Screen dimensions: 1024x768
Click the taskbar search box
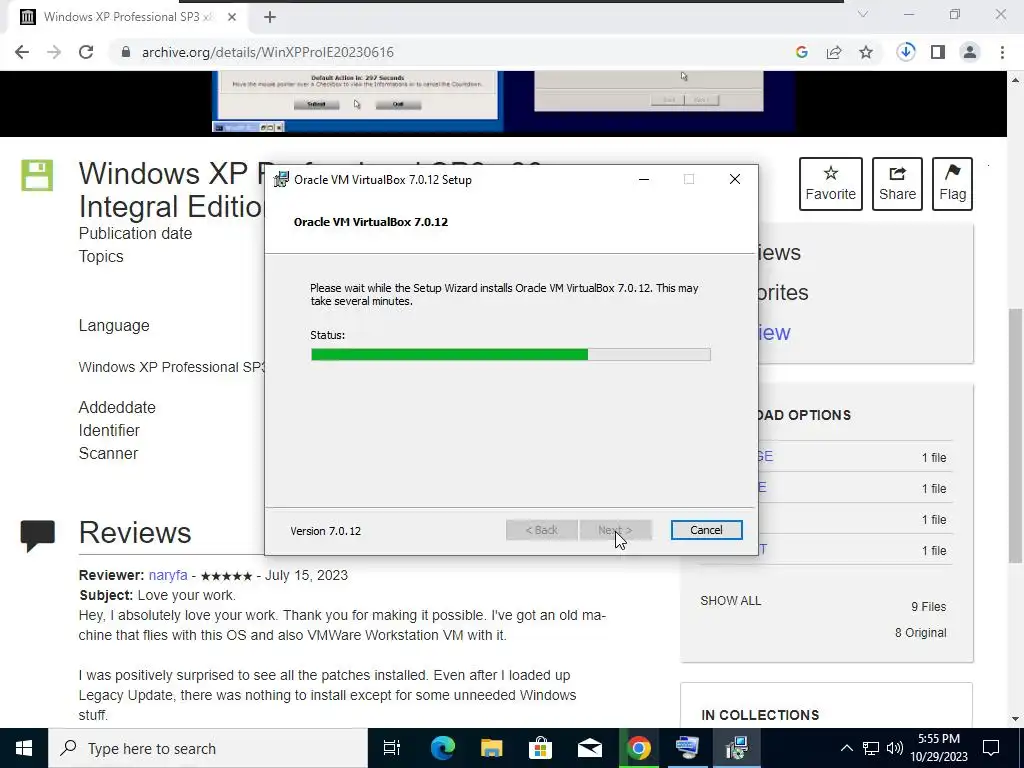(208, 748)
